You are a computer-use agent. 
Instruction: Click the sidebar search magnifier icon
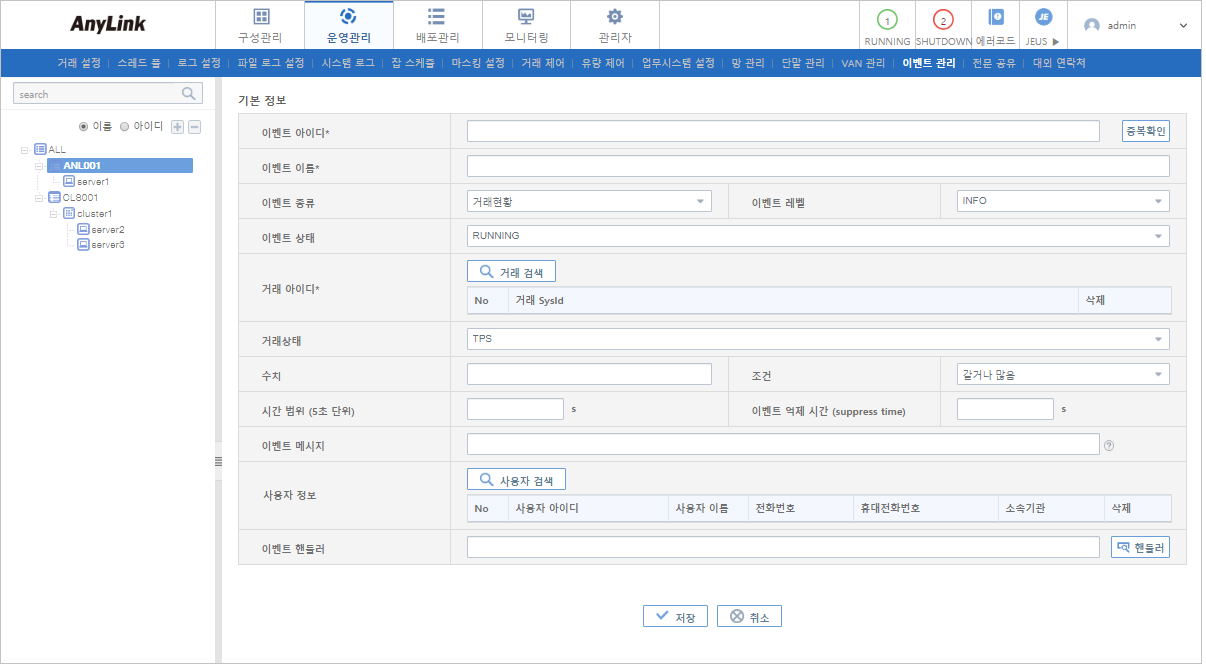click(188, 93)
